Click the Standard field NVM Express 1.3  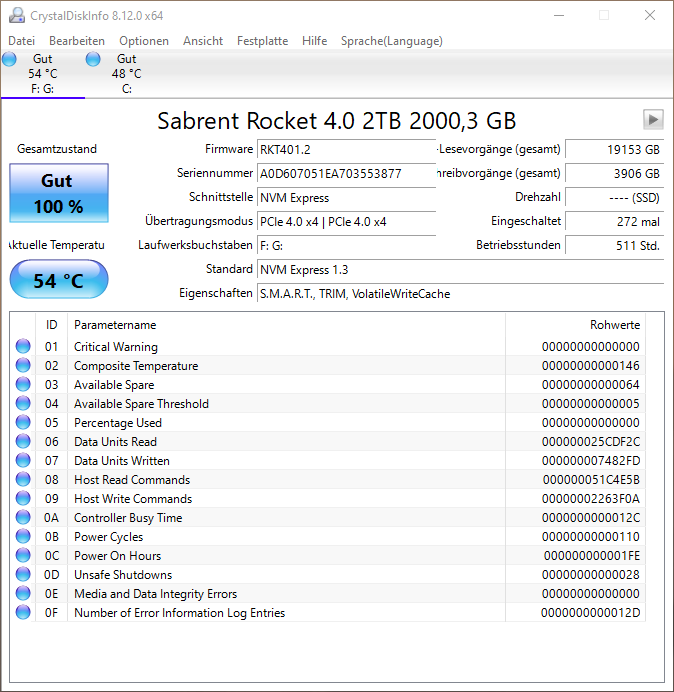point(460,270)
